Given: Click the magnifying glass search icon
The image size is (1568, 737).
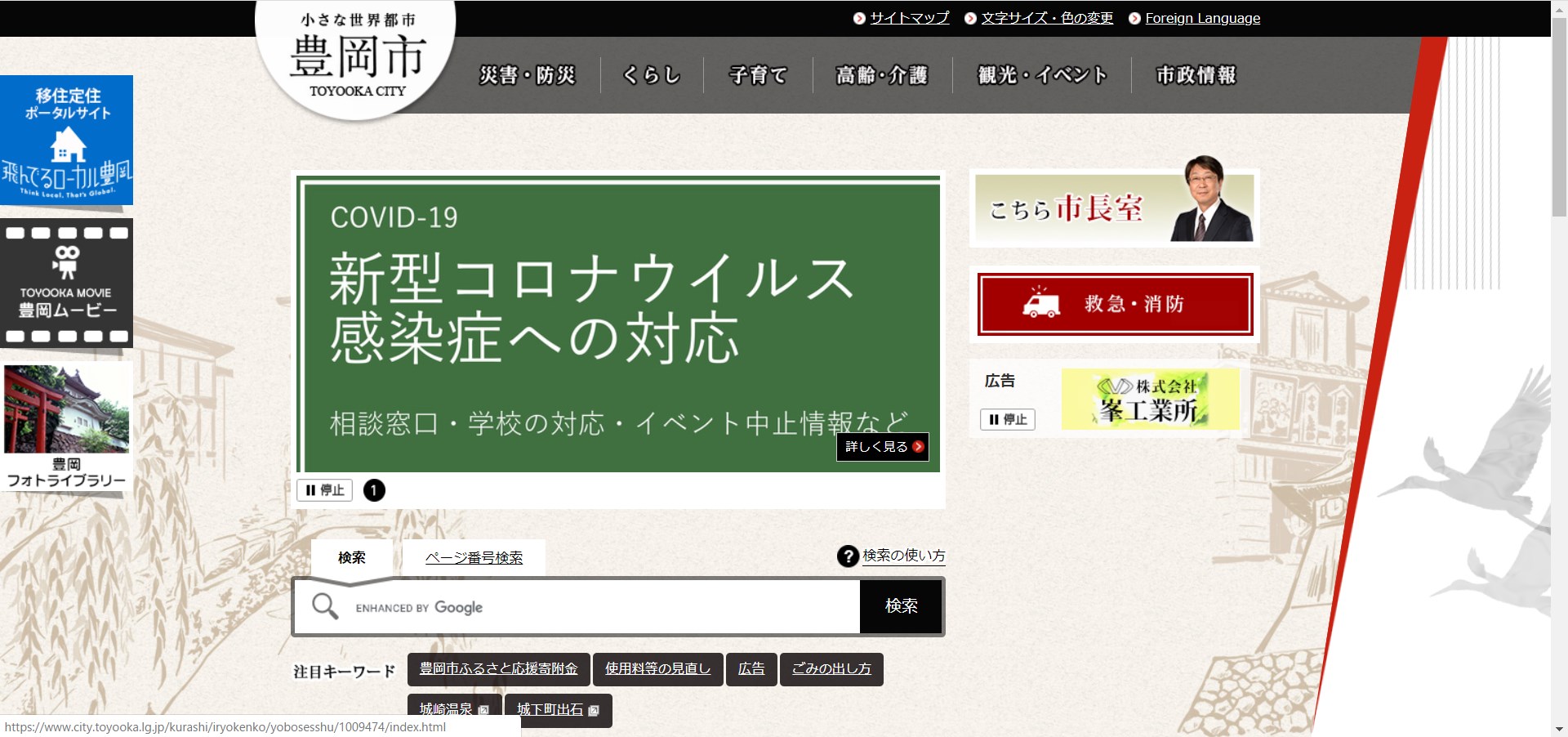Looking at the screenshot, I should point(325,606).
